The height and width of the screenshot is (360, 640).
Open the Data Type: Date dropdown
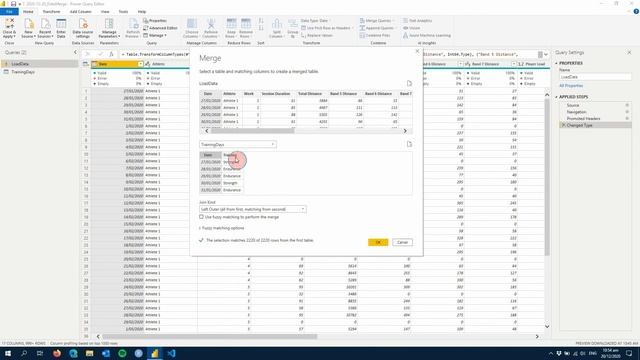(x=316, y=20)
